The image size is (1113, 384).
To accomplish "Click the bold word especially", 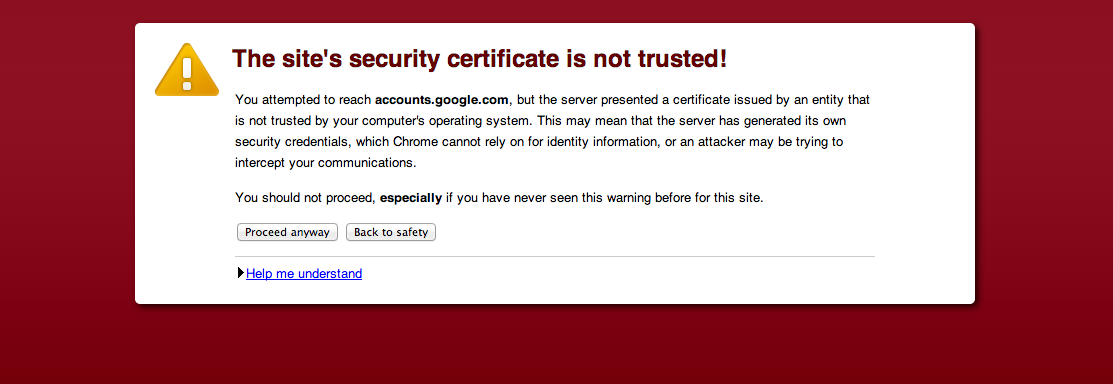I will tap(411, 198).
